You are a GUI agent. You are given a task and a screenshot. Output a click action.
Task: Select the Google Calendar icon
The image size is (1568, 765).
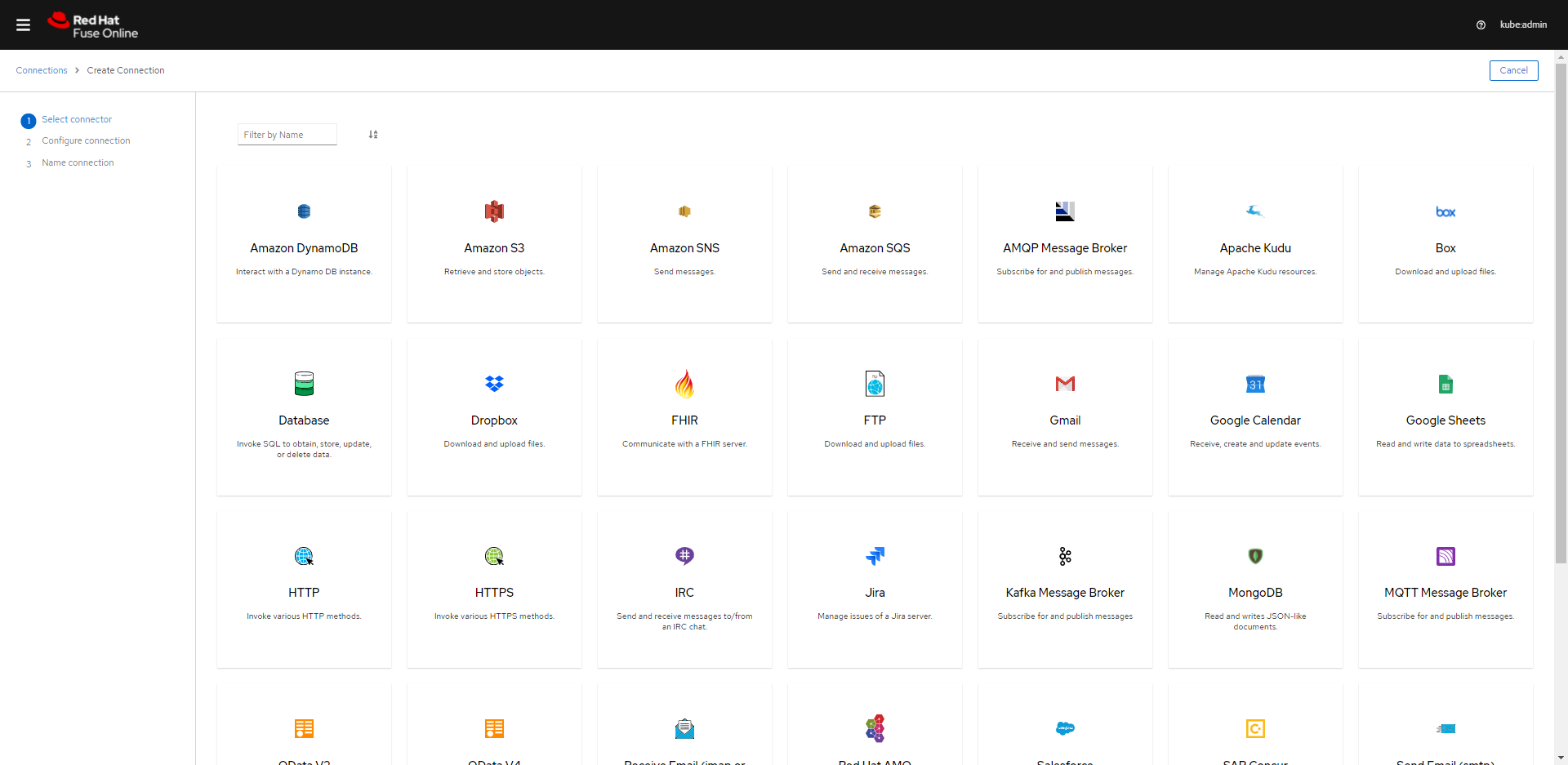coord(1255,384)
